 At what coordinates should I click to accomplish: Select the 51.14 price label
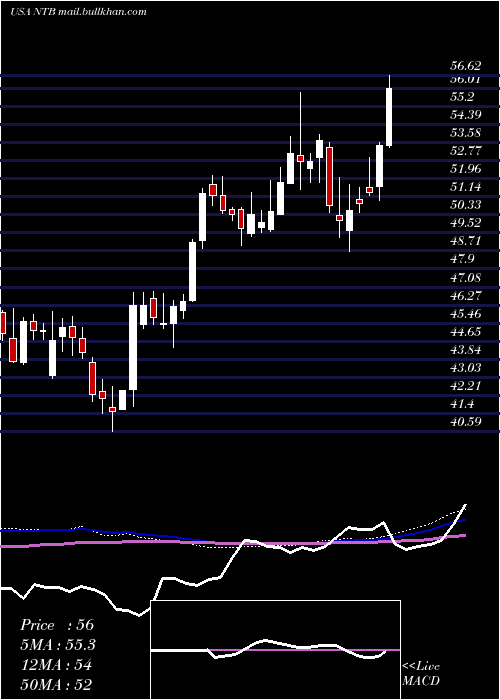pos(465,187)
